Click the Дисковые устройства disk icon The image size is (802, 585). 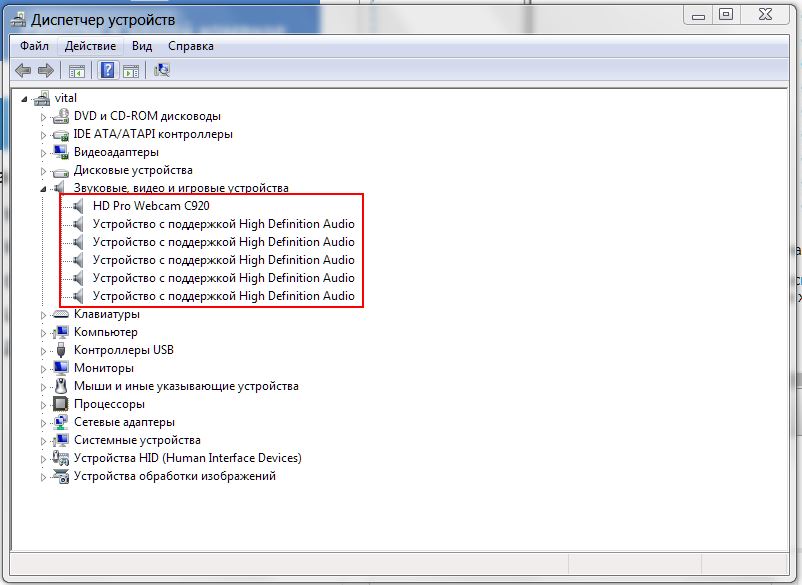61,171
